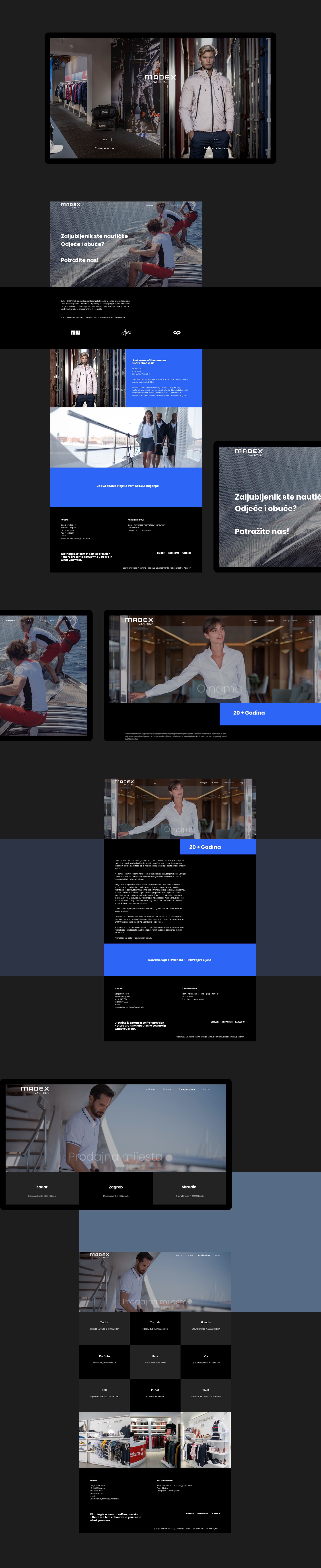Select the Skradin location tile in tablet mockup
Viewport: 321px width, 1568px height.
tap(189, 1189)
